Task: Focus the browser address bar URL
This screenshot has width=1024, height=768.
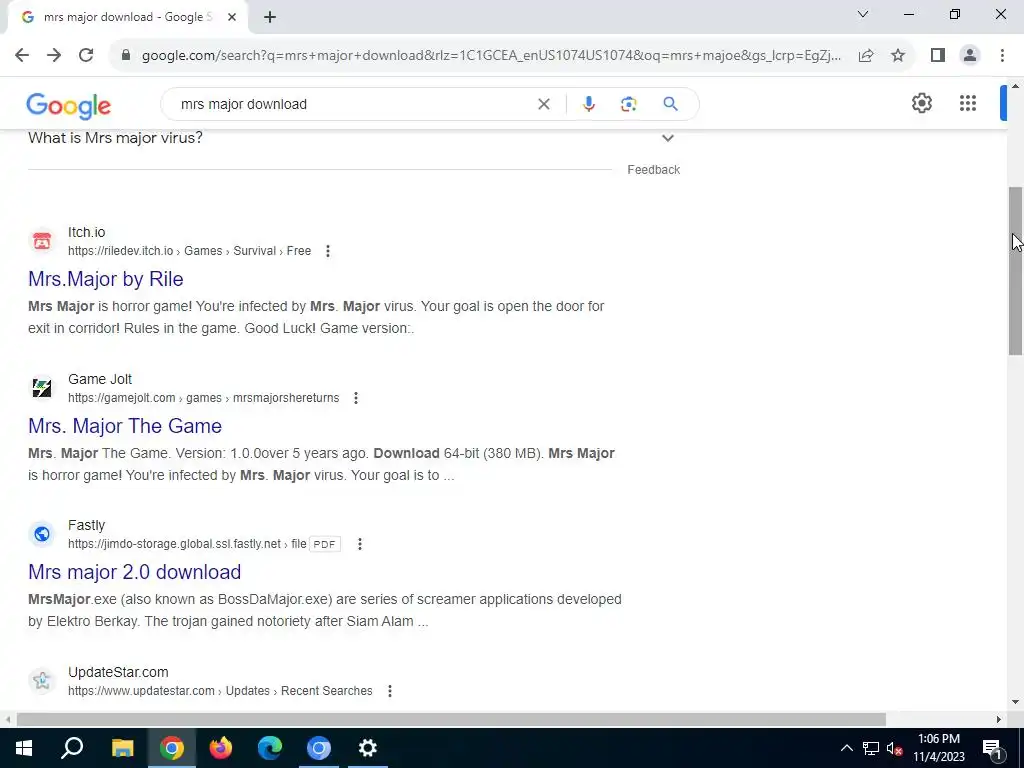Action: [491, 56]
